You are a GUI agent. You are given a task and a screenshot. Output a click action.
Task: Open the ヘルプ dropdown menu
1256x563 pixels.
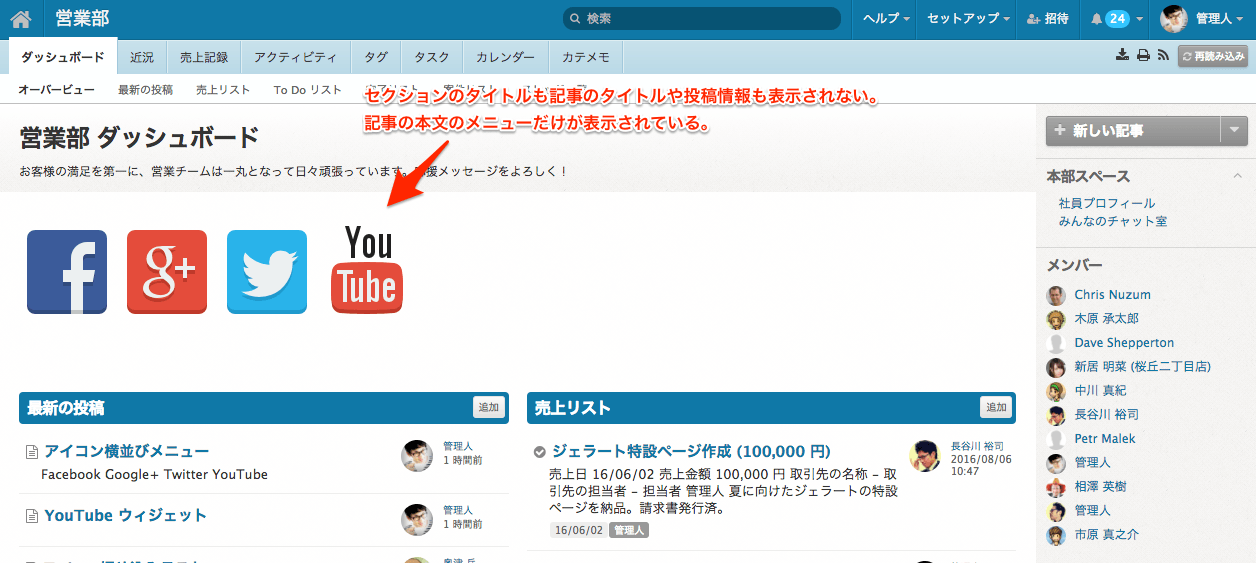[886, 19]
